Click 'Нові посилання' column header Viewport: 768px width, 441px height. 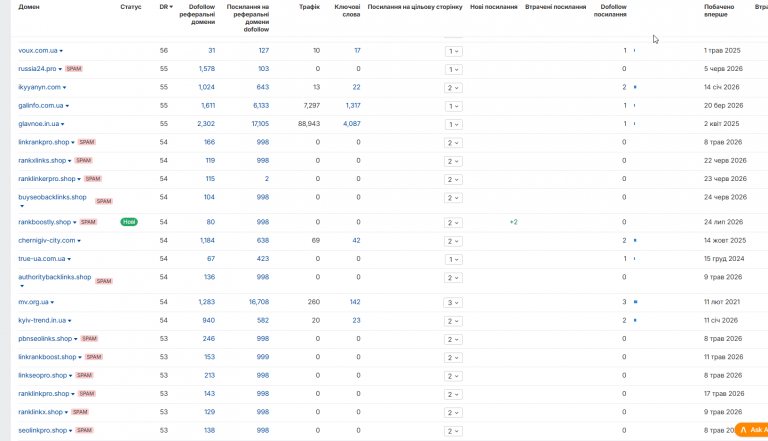[494, 7]
